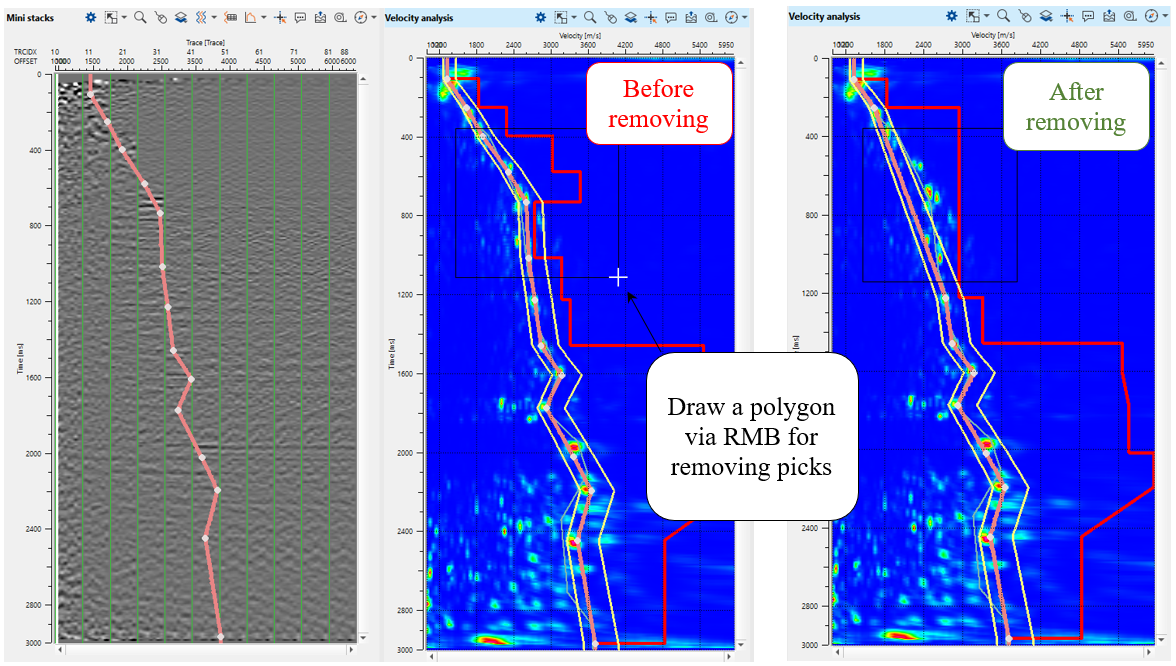Expand compass dropdown in middle Velocity analysis panel

click(x=744, y=17)
